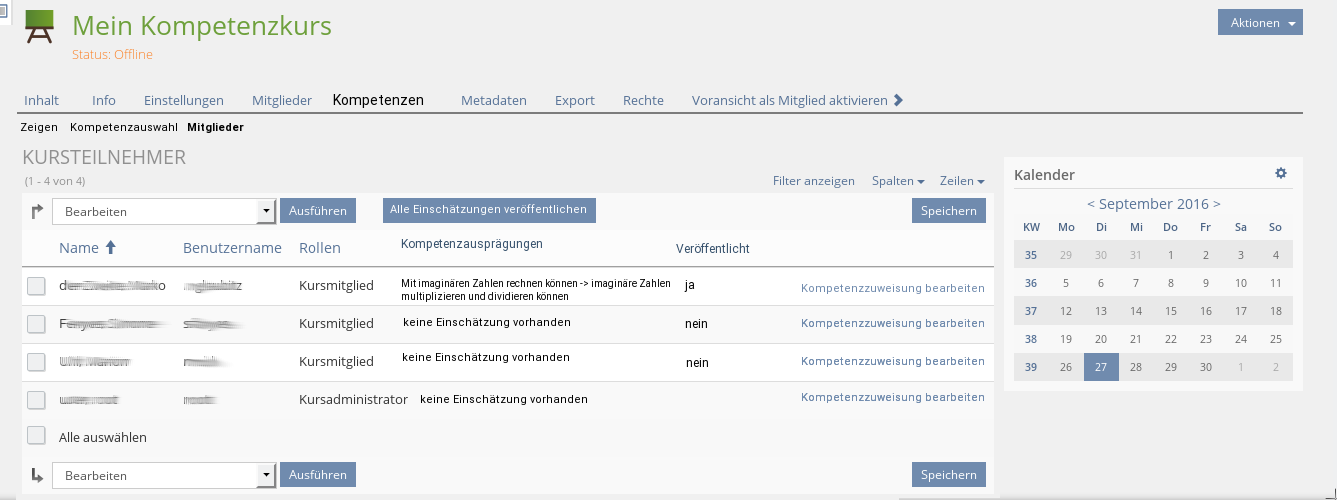Open the Aktionen dropdown menu
1337x500 pixels.
click(1260, 23)
